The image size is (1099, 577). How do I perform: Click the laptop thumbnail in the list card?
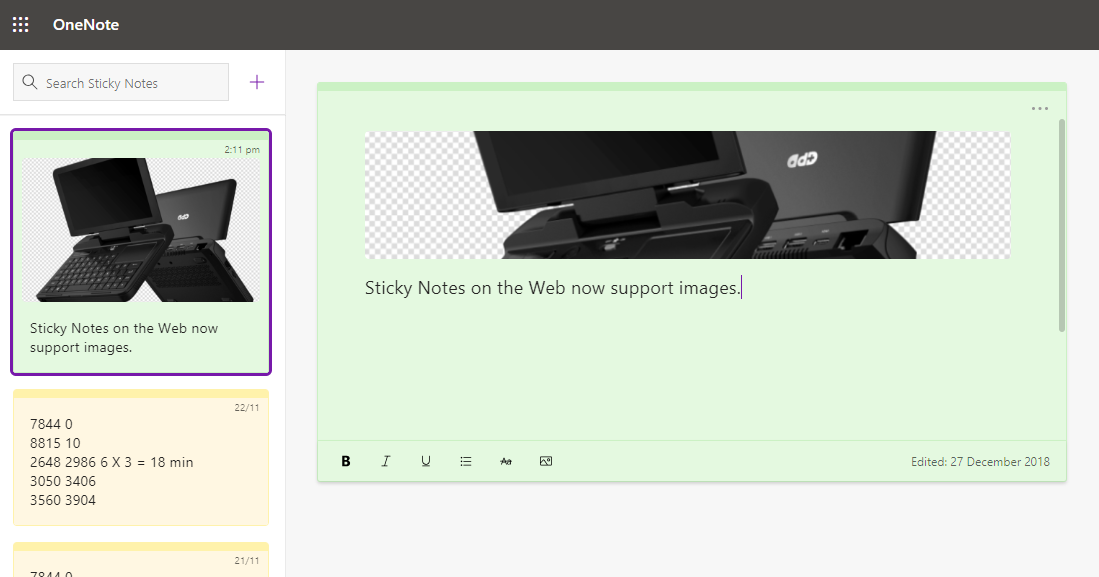(141, 230)
